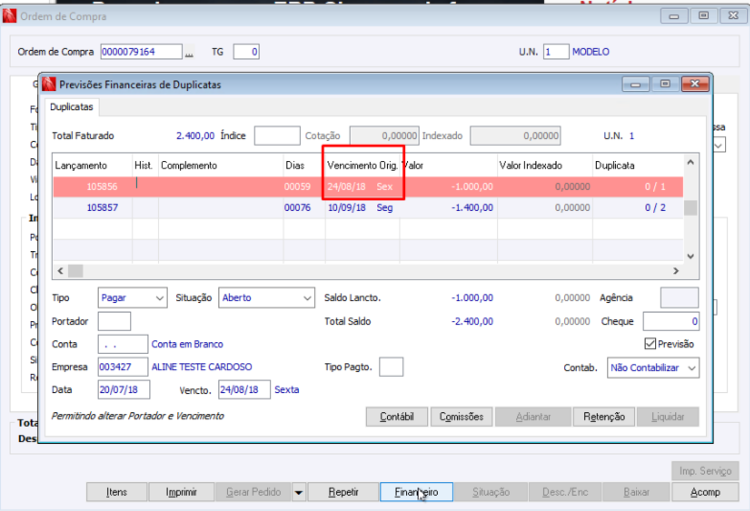Click the 10/09/18 due date cell

click(x=363, y=208)
